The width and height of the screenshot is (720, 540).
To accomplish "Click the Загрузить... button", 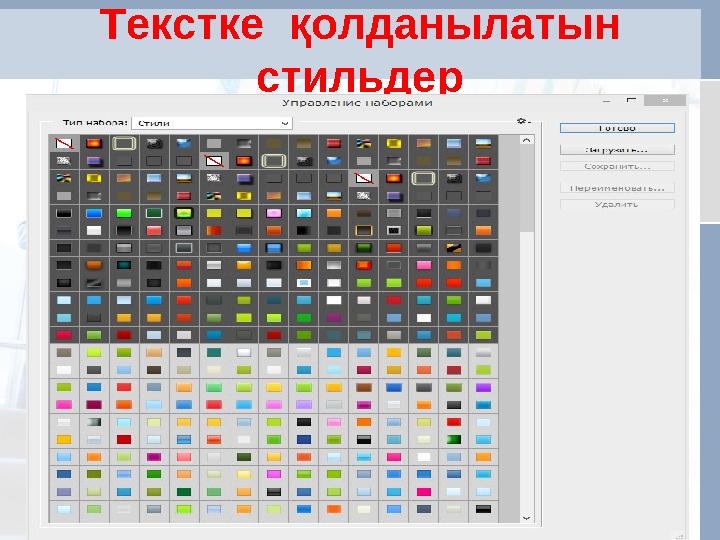I will [617, 150].
